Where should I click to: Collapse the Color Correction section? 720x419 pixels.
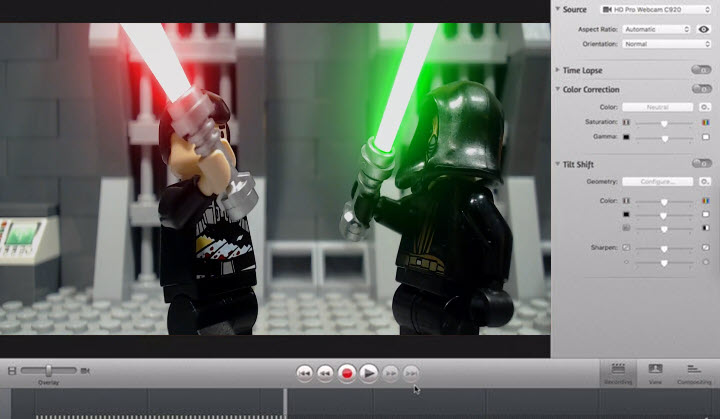click(558, 89)
